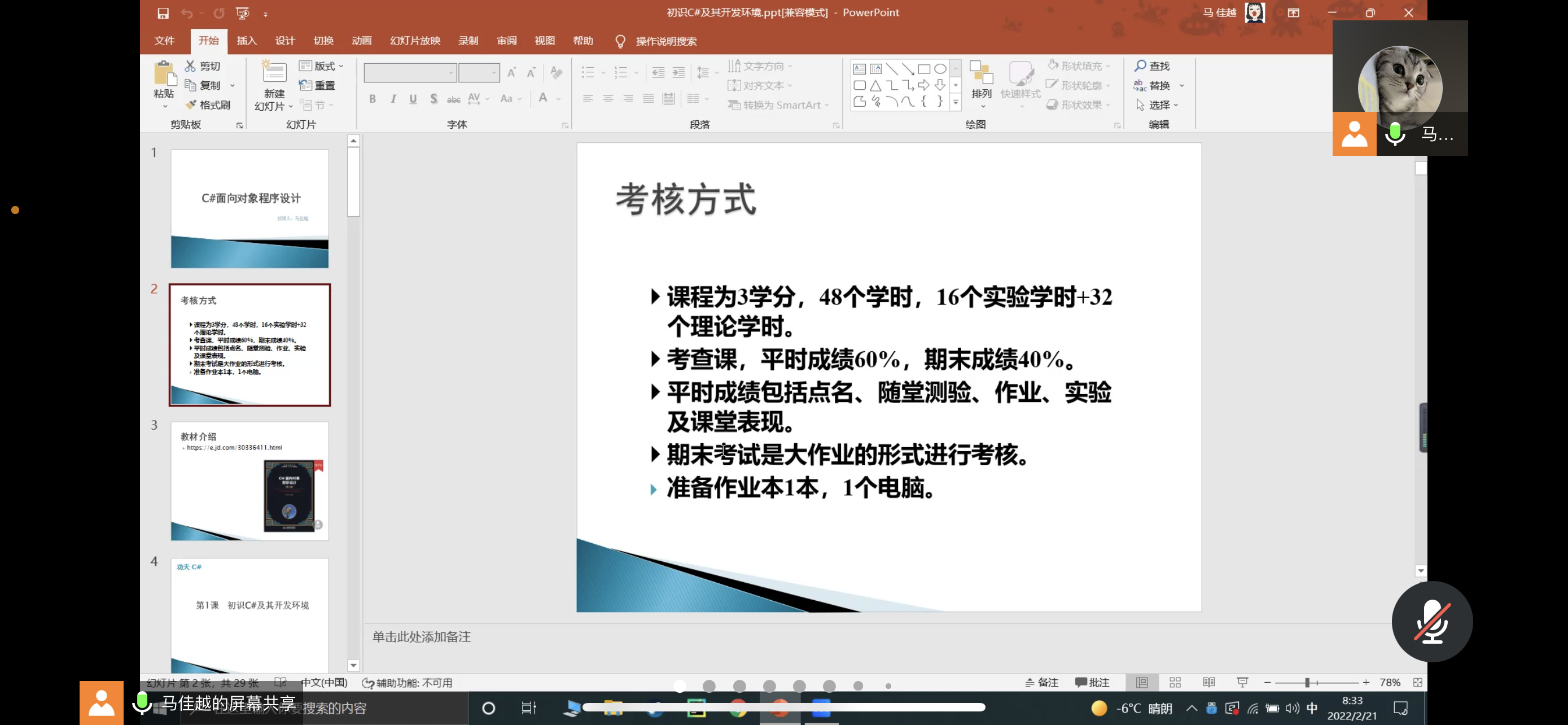
Task: Click the Format Painter brush icon
Action: click(x=191, y=104)
